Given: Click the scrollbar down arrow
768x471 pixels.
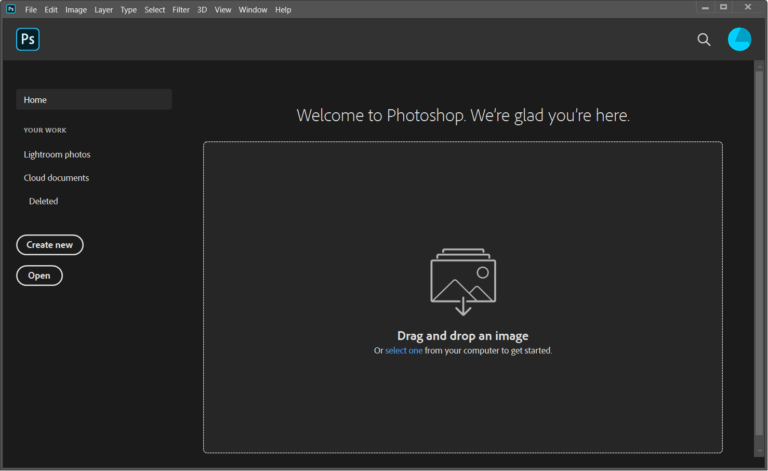Looking at the screenshot, I should tap(759, 450).
